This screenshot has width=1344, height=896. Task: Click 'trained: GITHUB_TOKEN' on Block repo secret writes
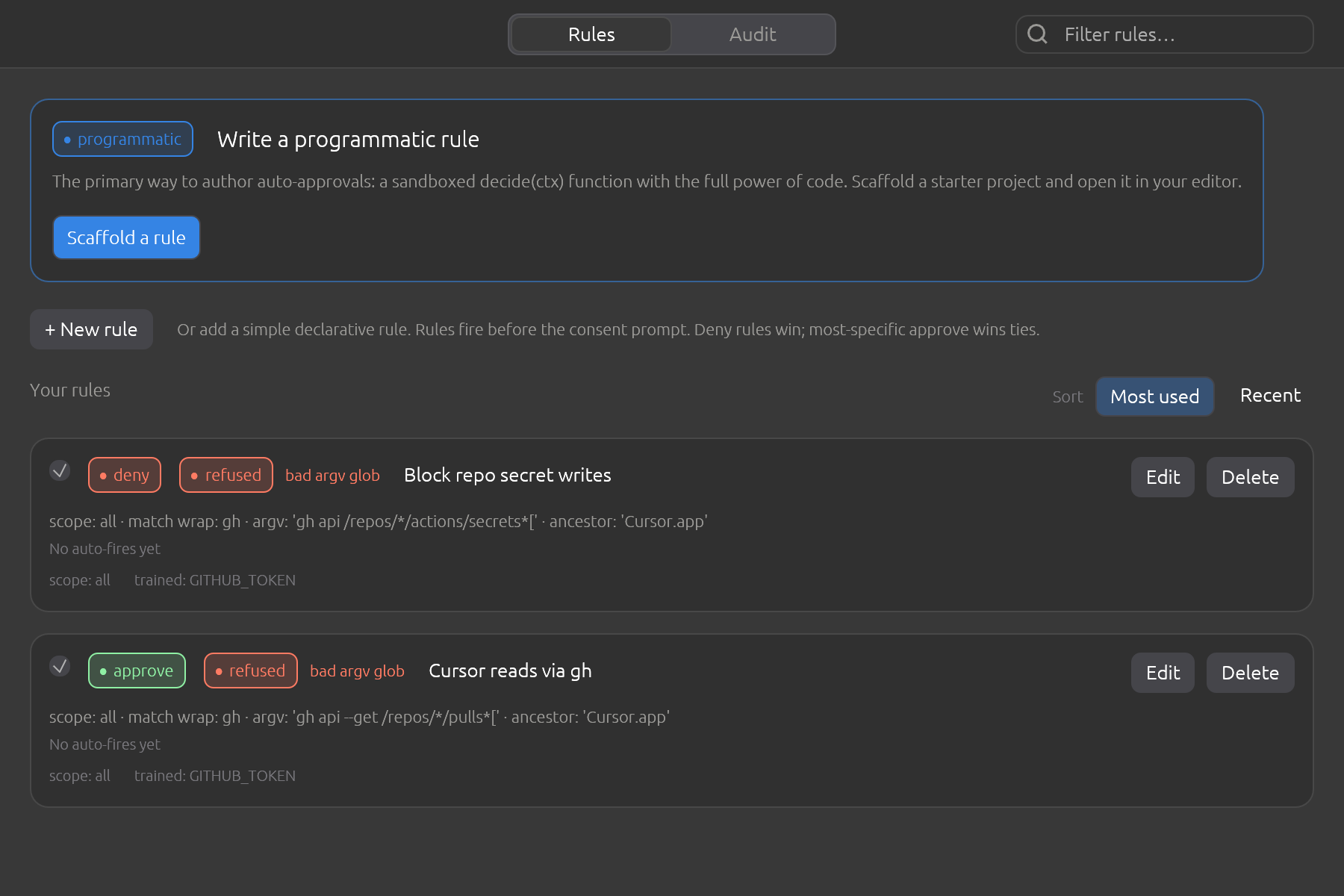pos(215,580)
